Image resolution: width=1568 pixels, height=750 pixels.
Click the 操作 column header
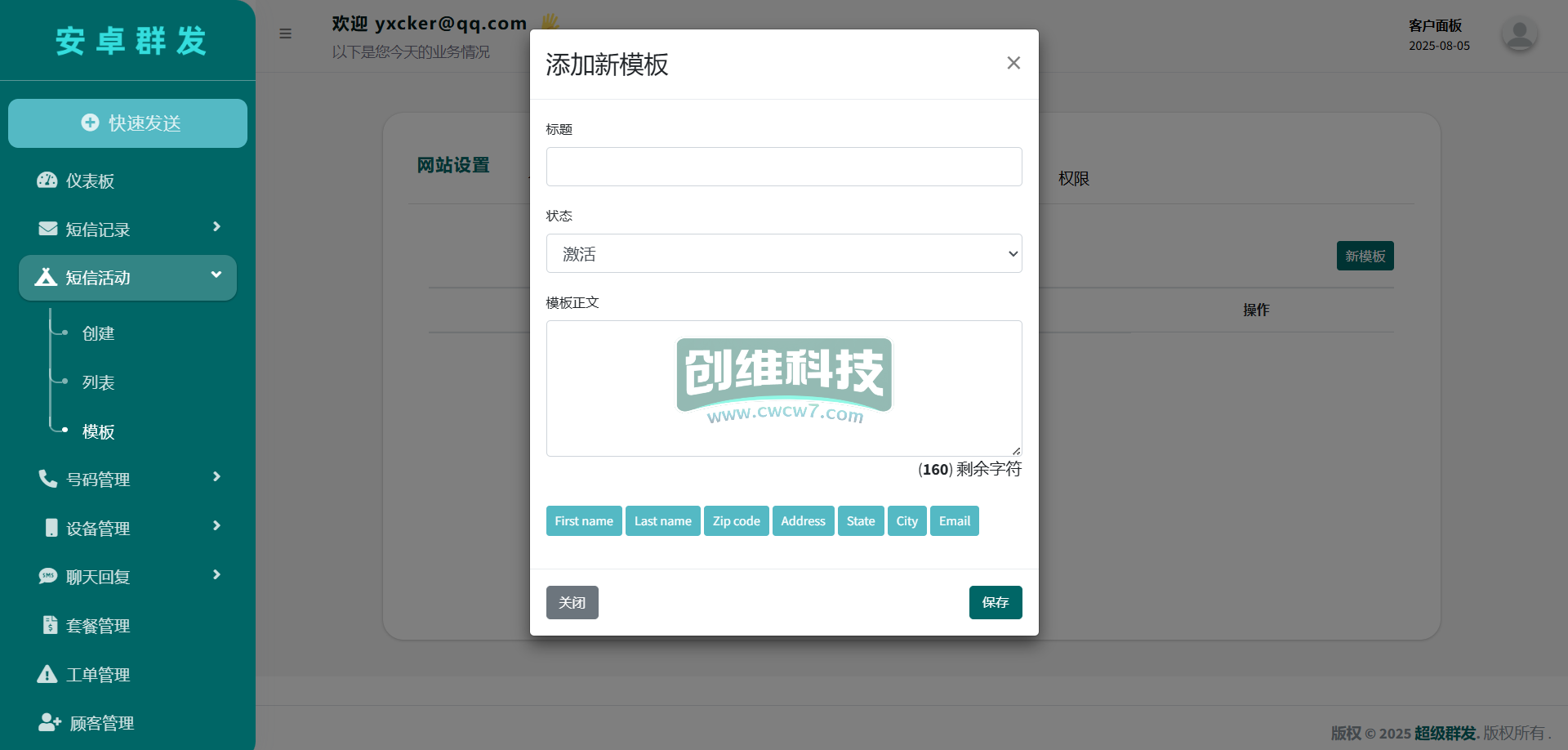[1256, 310]
